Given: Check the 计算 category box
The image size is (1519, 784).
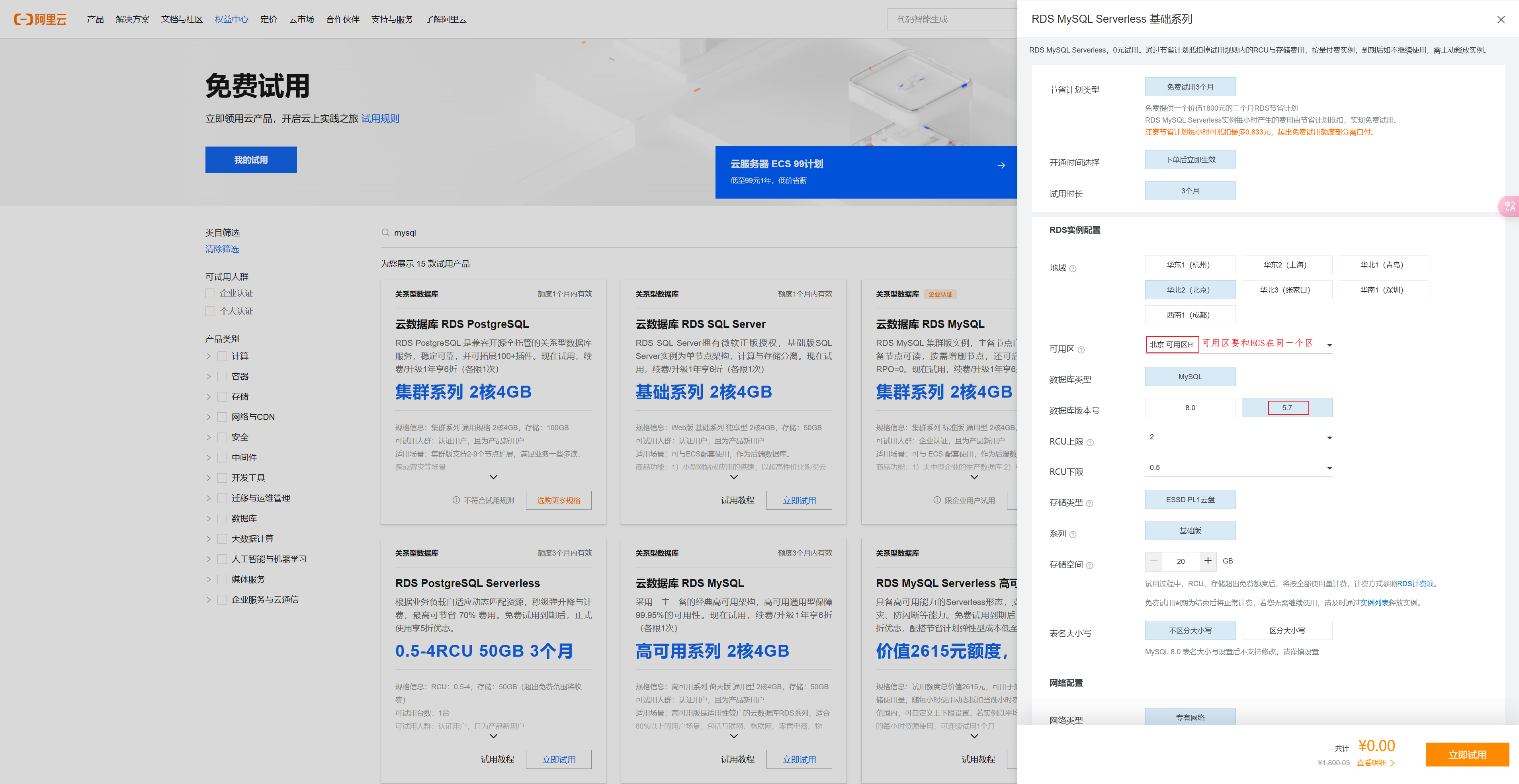Looking at the screenshot, I should (x=222, y=357).
